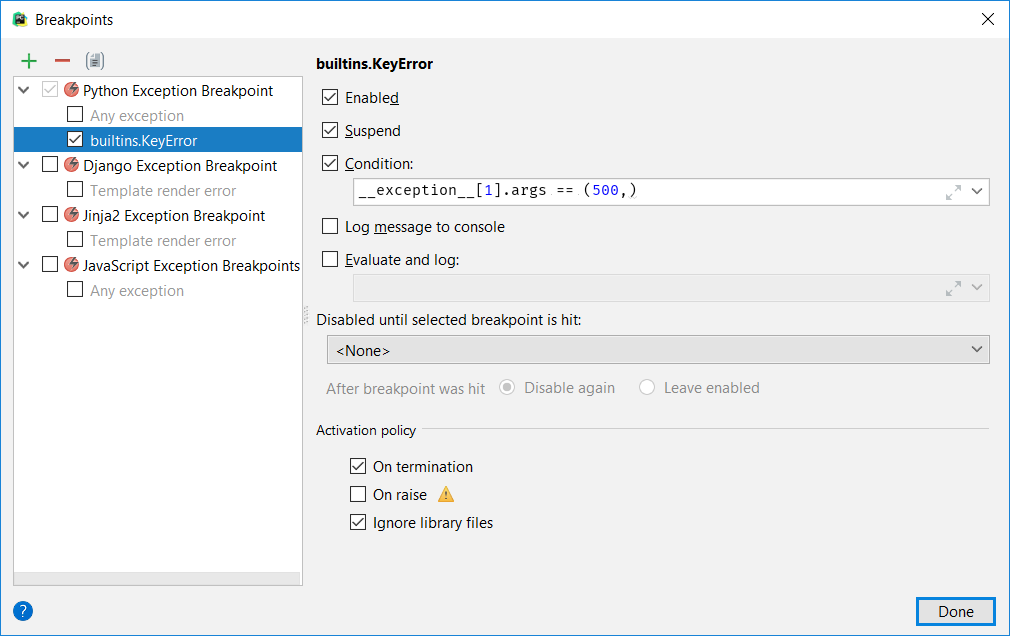
Task: Select the Django Exception Breakpoint label
Action: 180,166
